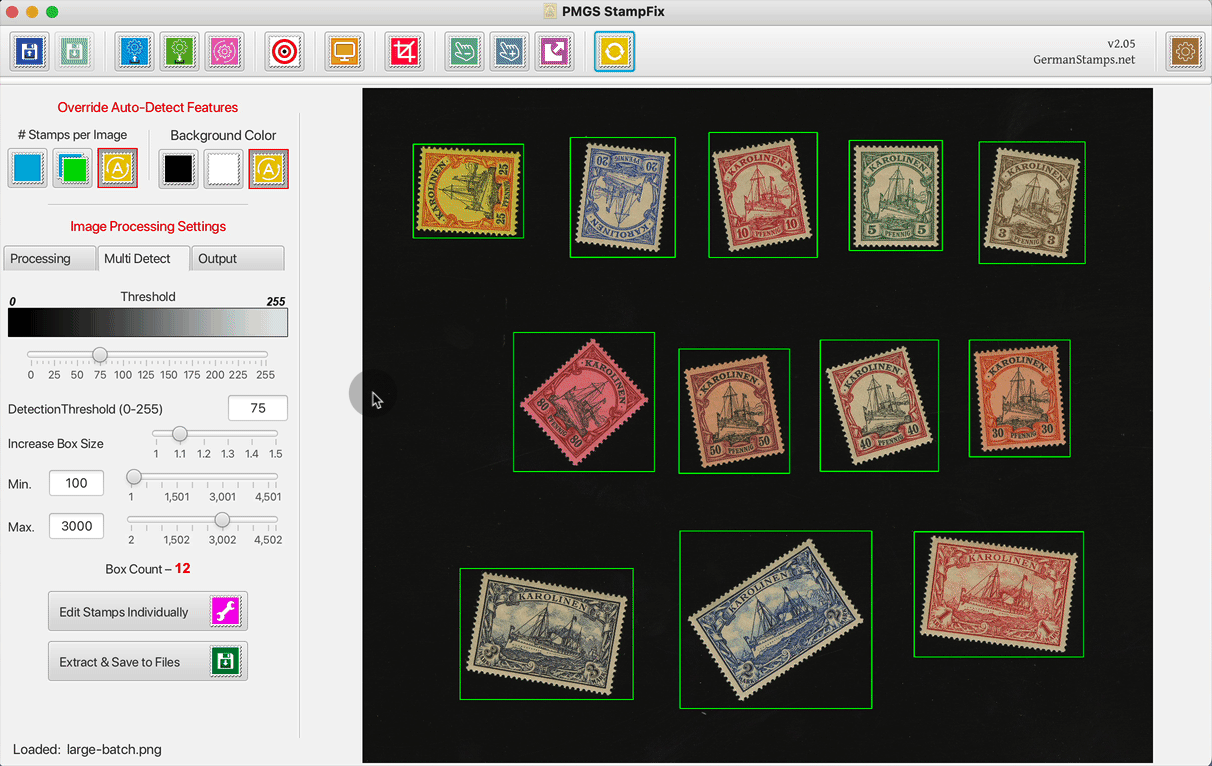
Task: Click the green 5 Pfennig Karolinen stamp
Action: [x=896, y=195]
